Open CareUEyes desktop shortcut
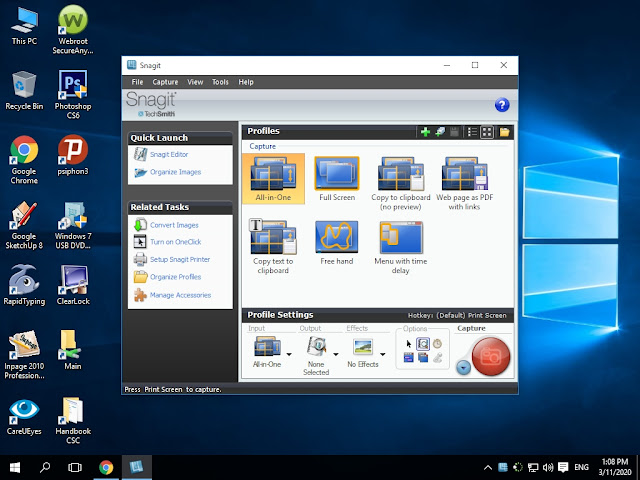Image resolution: width=640 pixels, height=480 pixels. 24,416
